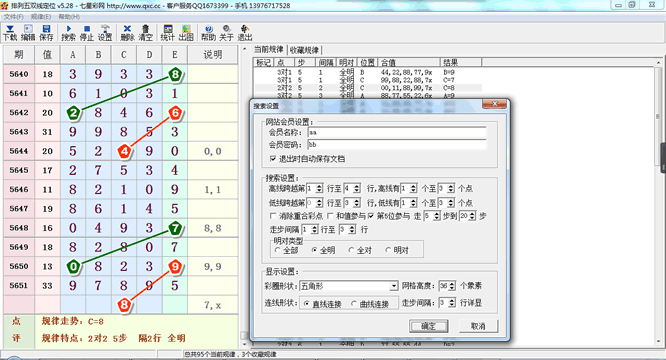Click the 删除 delete toolbar icon
Image resolution: width=666 pixels, height=360 pixels.
pyautogui.click(x=127, y=33)
